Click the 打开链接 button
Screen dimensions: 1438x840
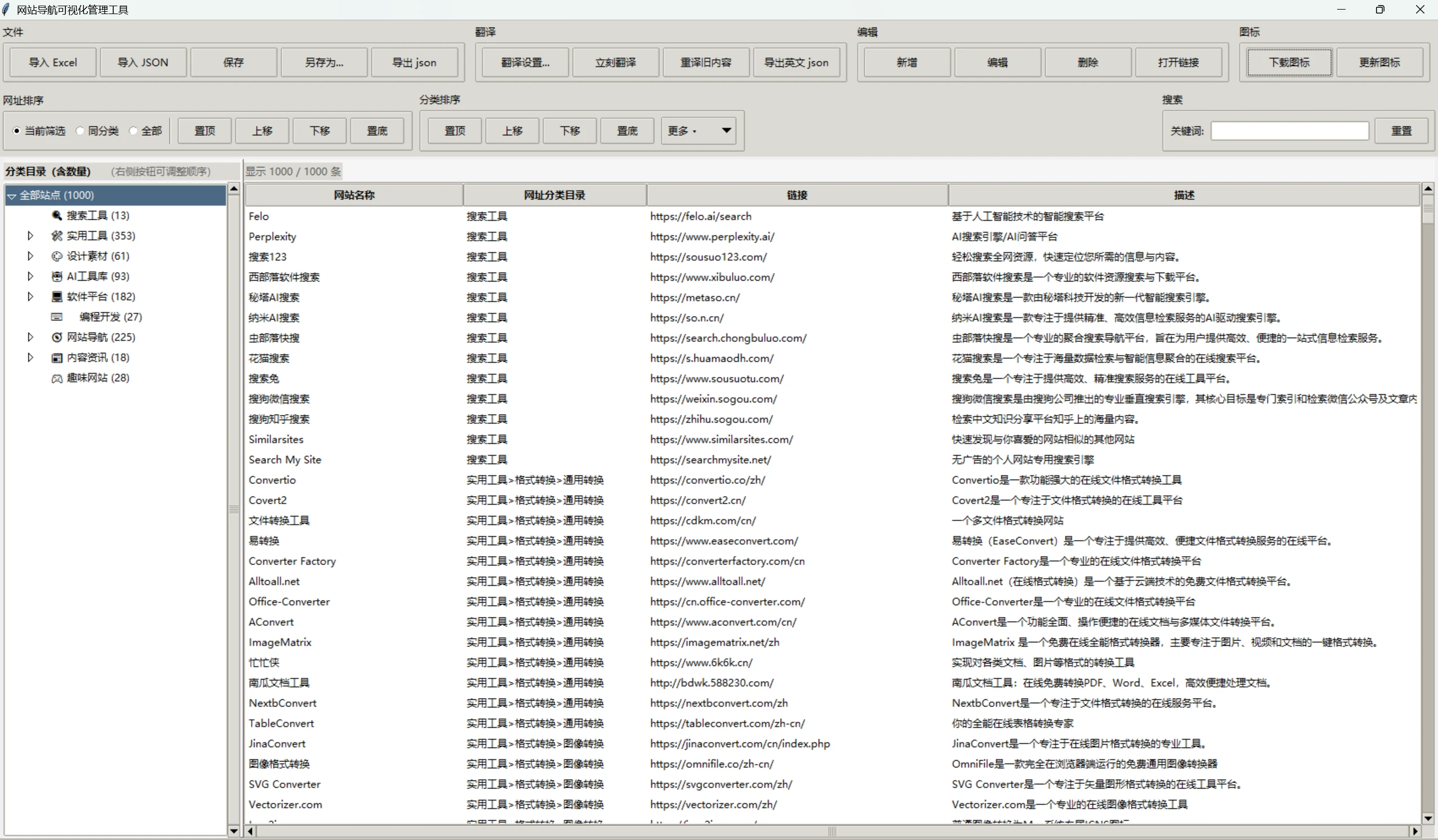click(x=1178, y=62)
